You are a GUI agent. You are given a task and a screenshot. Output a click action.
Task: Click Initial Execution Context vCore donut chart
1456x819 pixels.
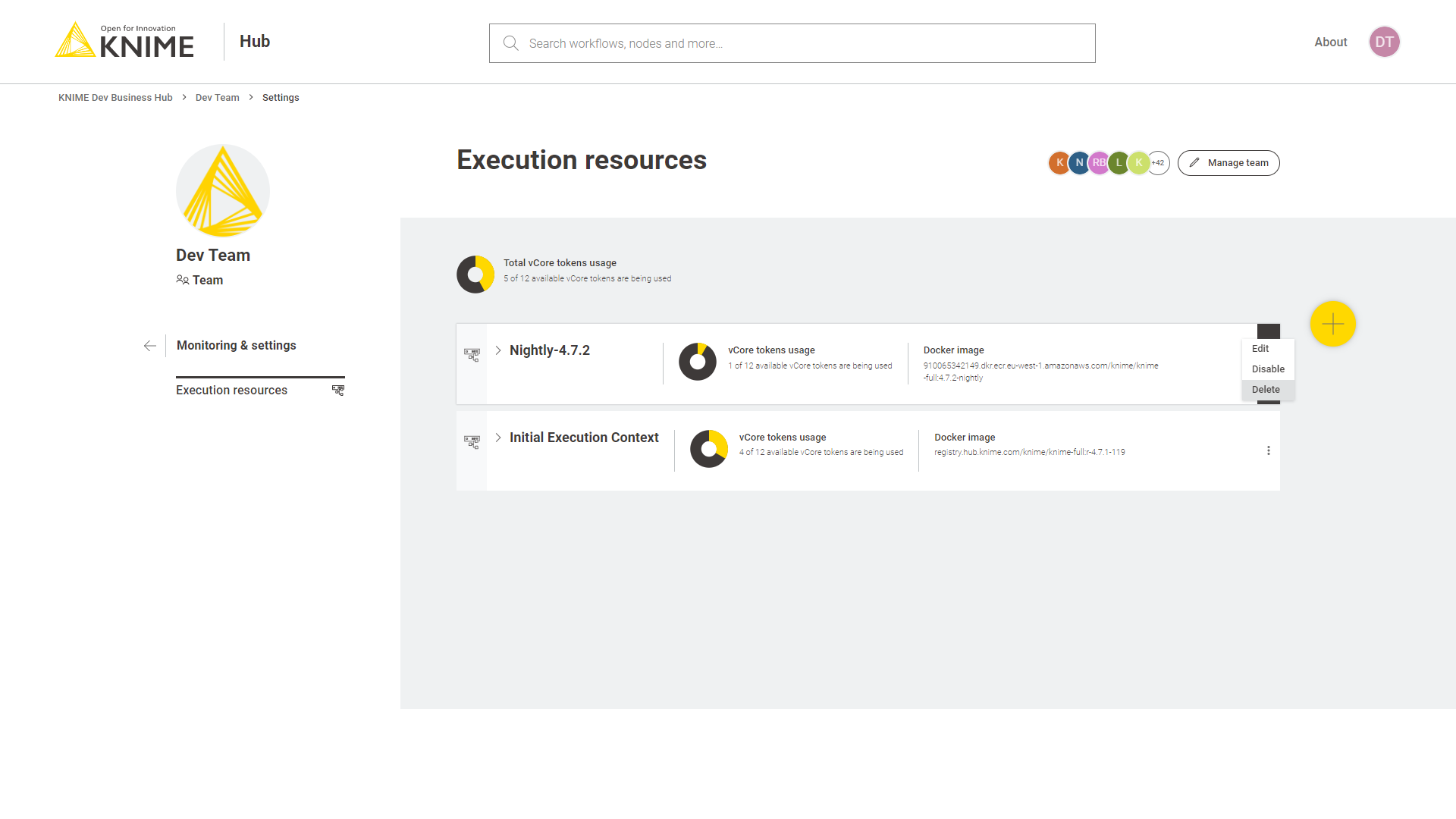tap(709, 449)
